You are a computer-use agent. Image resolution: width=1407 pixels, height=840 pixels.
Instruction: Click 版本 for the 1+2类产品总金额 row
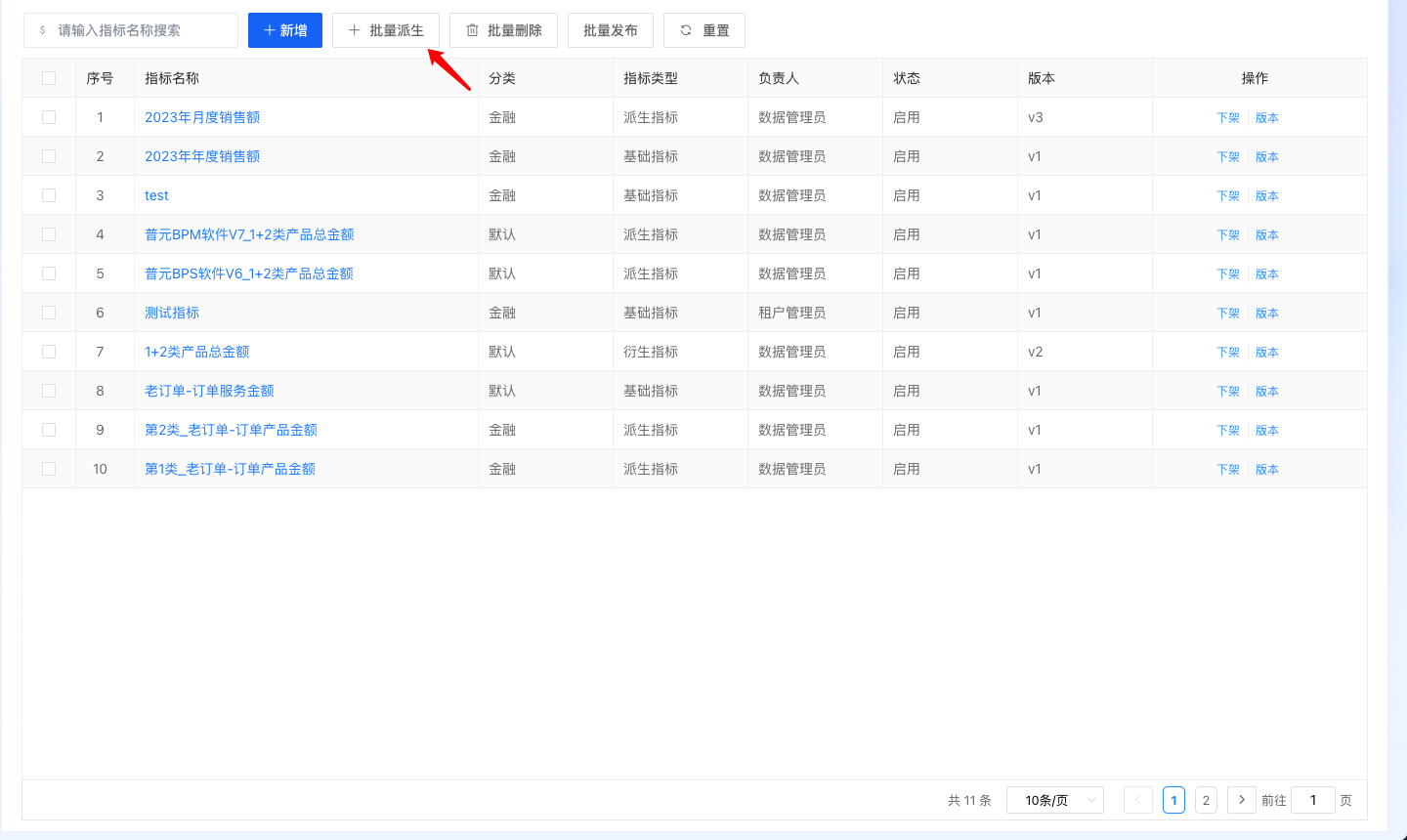coord(1266,352)
